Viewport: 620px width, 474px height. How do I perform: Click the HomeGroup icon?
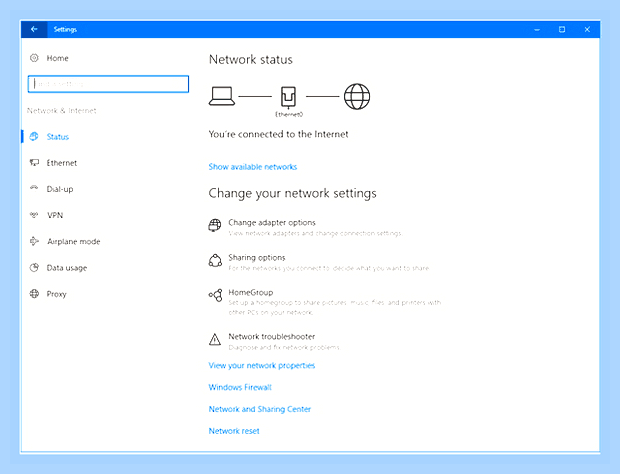tap(215, 295)
